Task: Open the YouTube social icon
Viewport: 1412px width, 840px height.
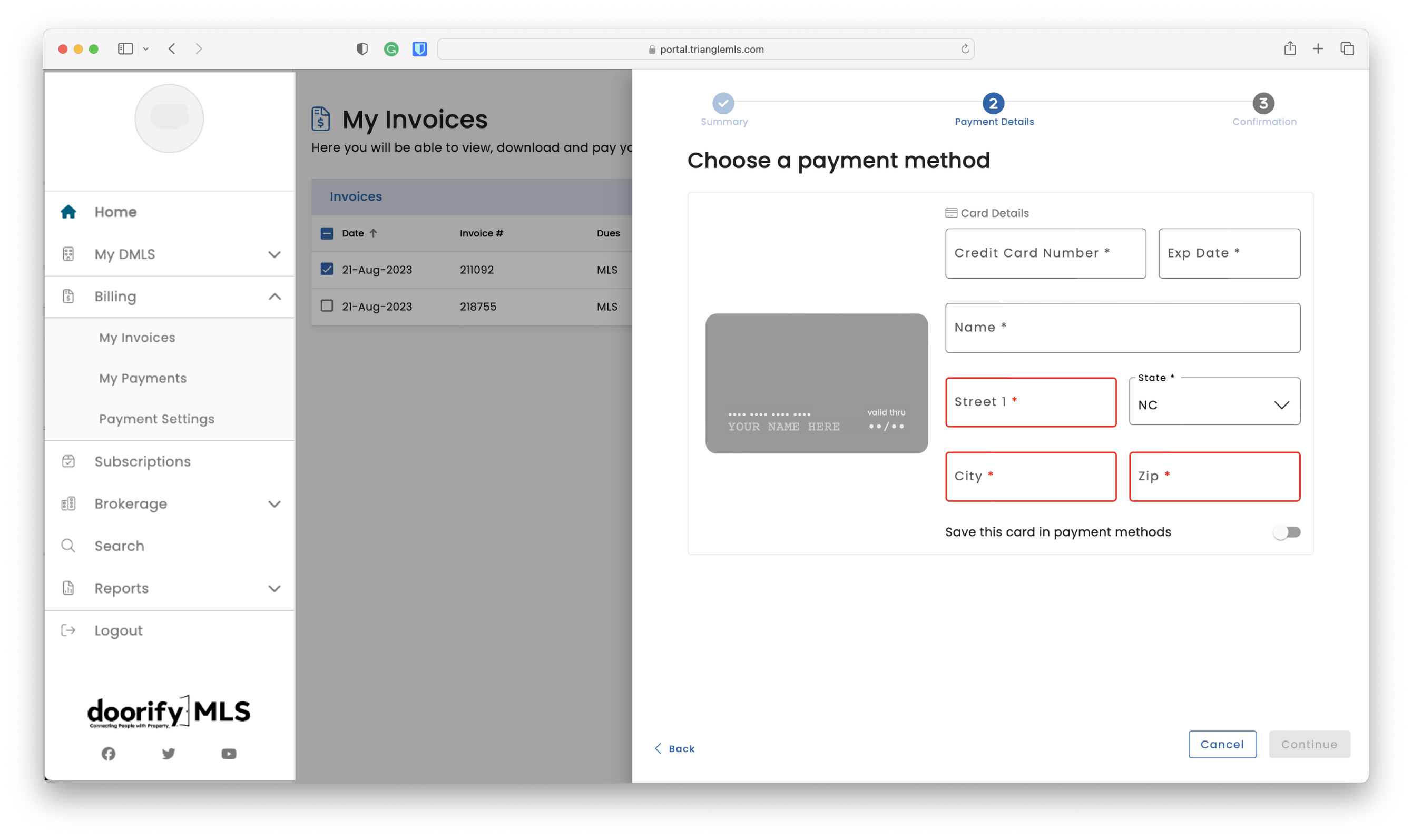Action: click(229, 754)
